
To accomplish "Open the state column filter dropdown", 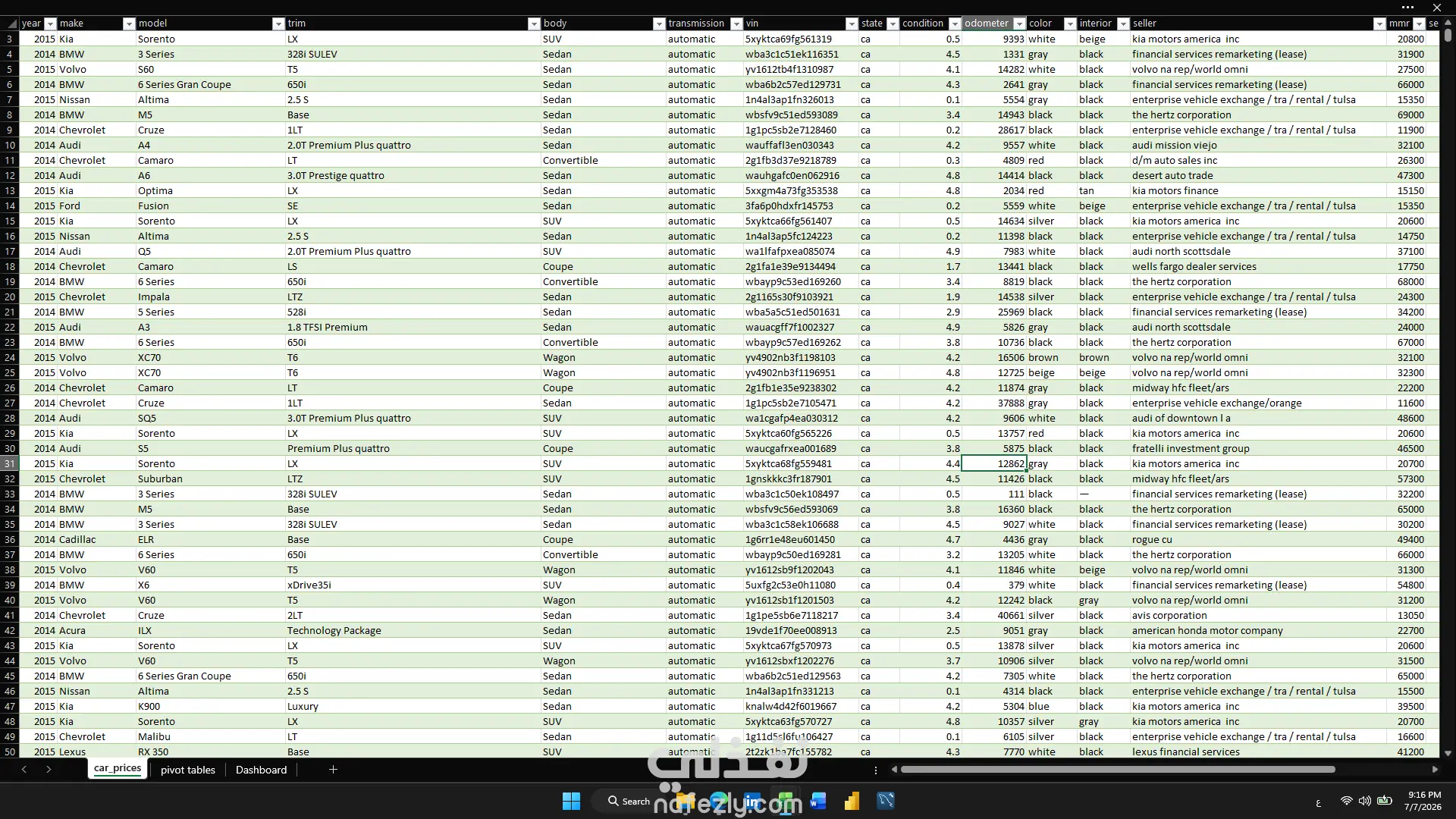I will (893, 24).
